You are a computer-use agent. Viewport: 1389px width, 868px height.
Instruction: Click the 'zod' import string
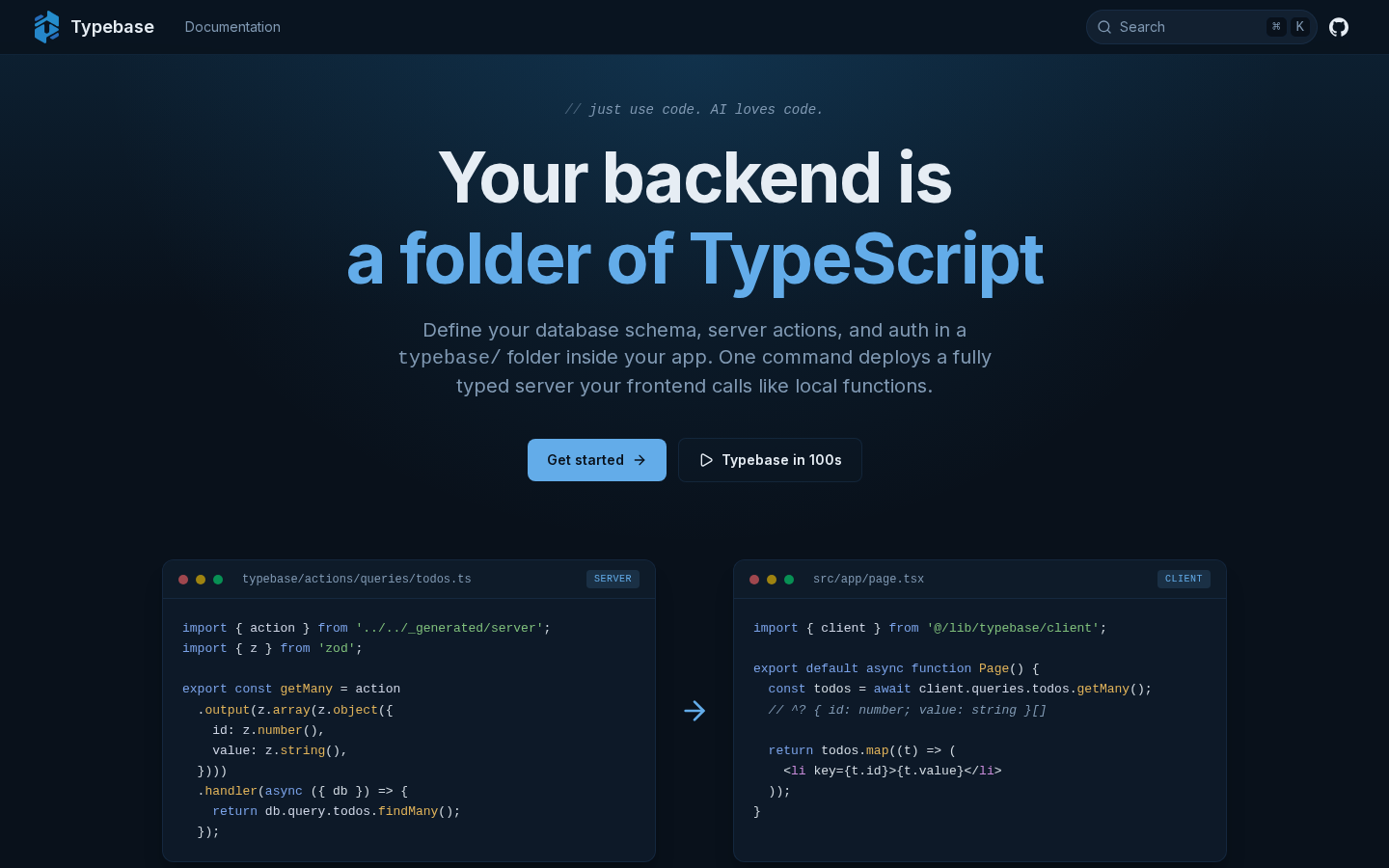click(337, 648)
